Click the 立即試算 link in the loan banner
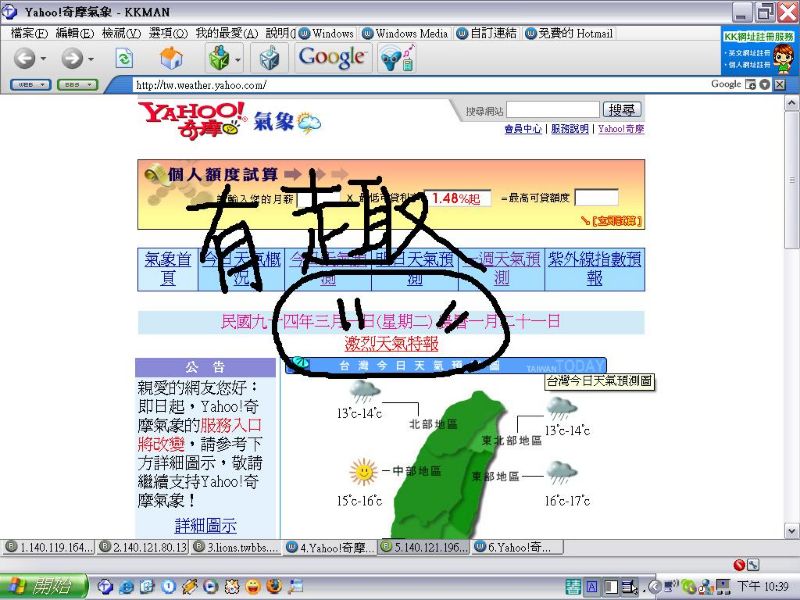Viewport: 800px width, 600px height. click(616, 221)
